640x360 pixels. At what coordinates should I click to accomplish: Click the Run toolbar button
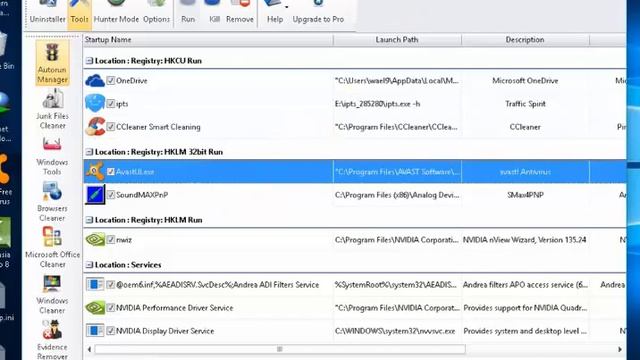click(x=188, y=13)
